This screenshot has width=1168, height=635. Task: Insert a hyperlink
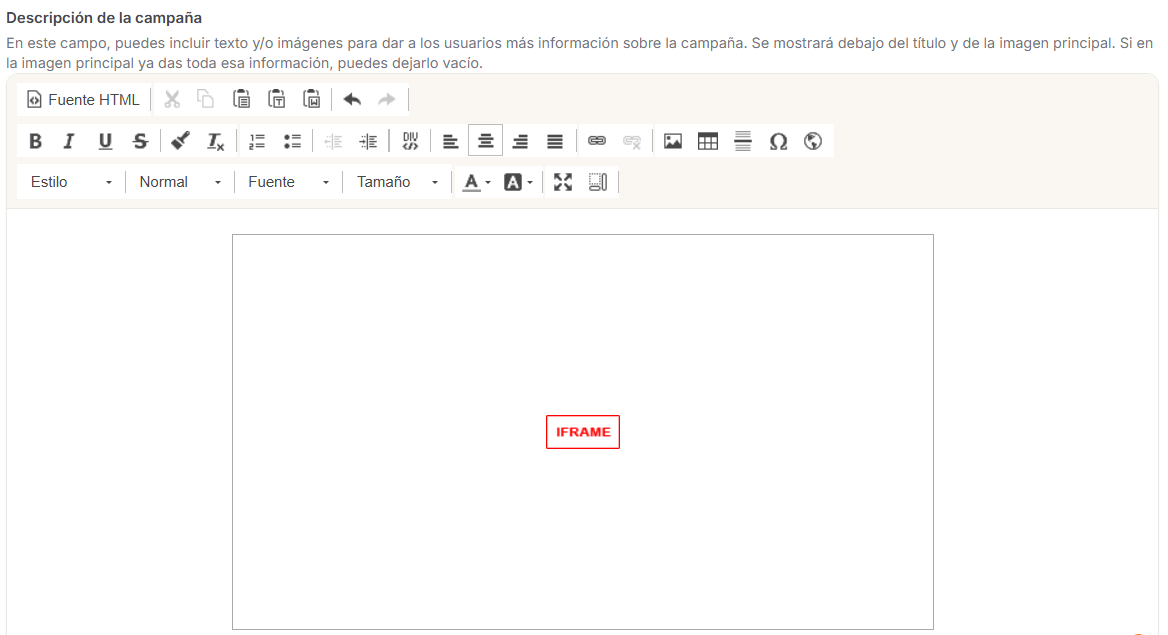point(597,141)
